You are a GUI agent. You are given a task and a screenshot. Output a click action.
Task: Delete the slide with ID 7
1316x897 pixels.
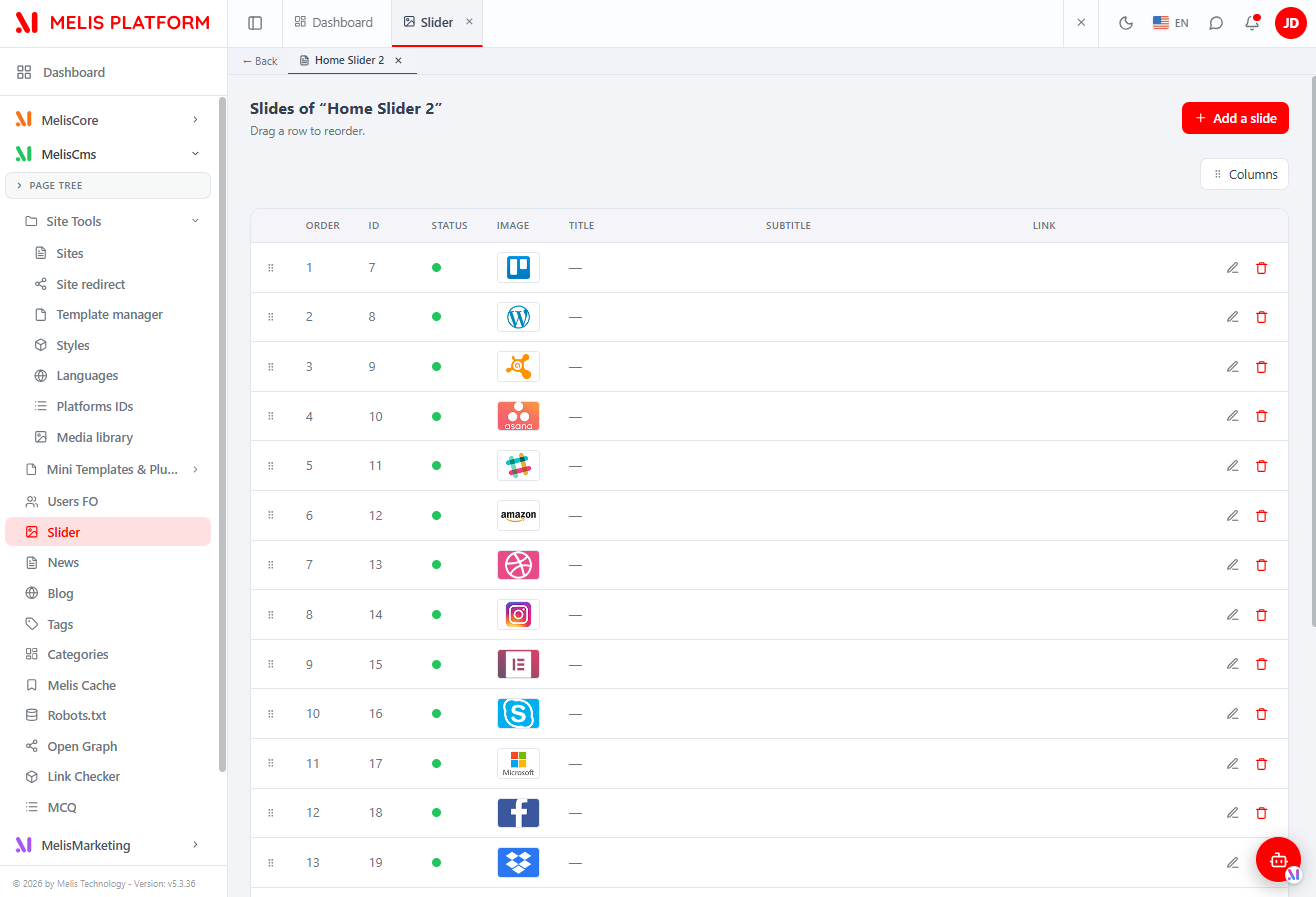(1261, 267)
